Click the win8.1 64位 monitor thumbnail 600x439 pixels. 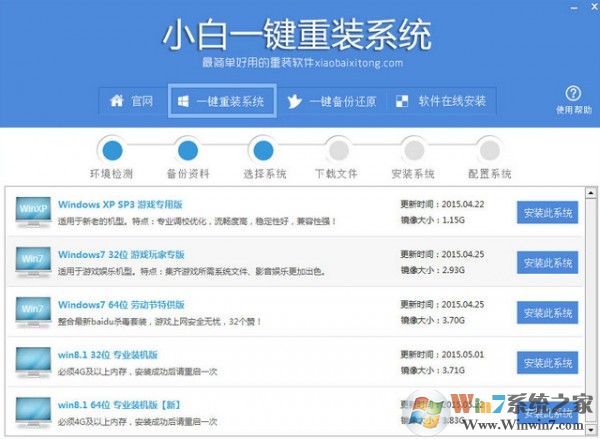click(x=33, y=412)
